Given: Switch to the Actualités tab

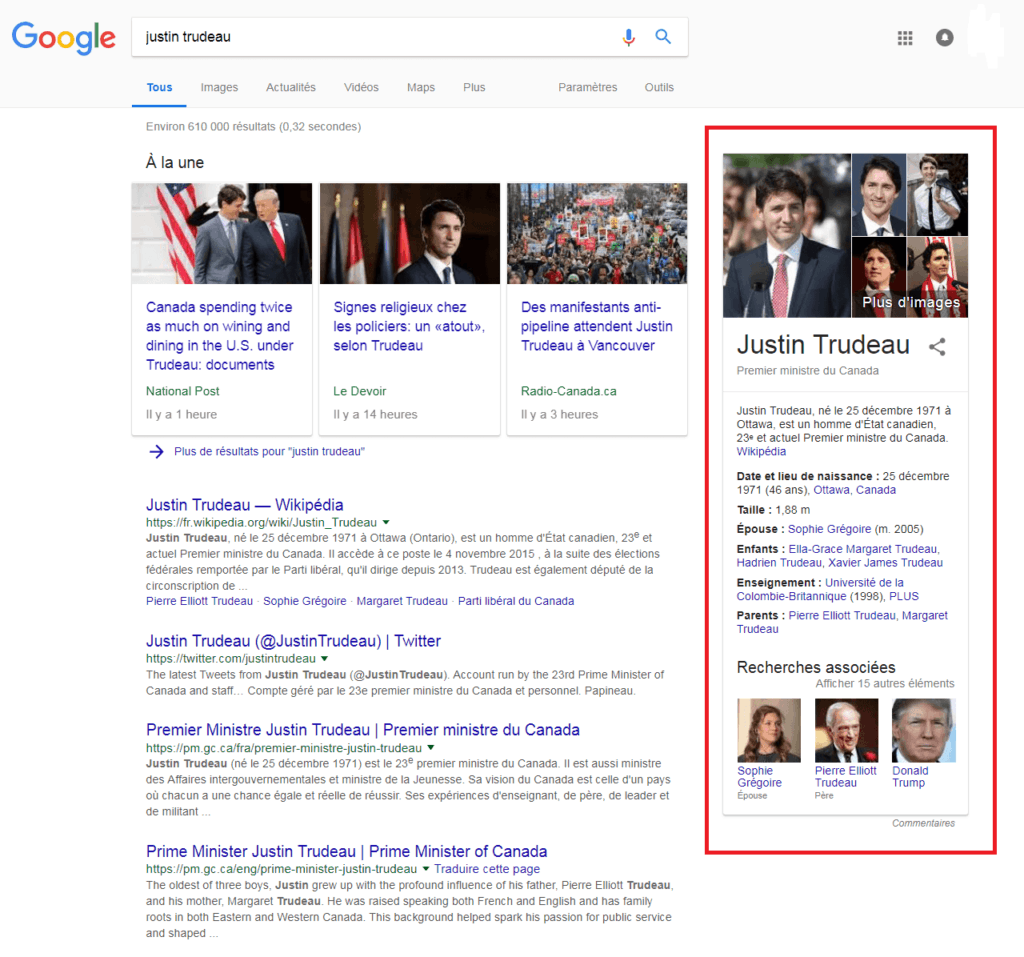Looking at the screenshot, I should [x=291, y=88].
